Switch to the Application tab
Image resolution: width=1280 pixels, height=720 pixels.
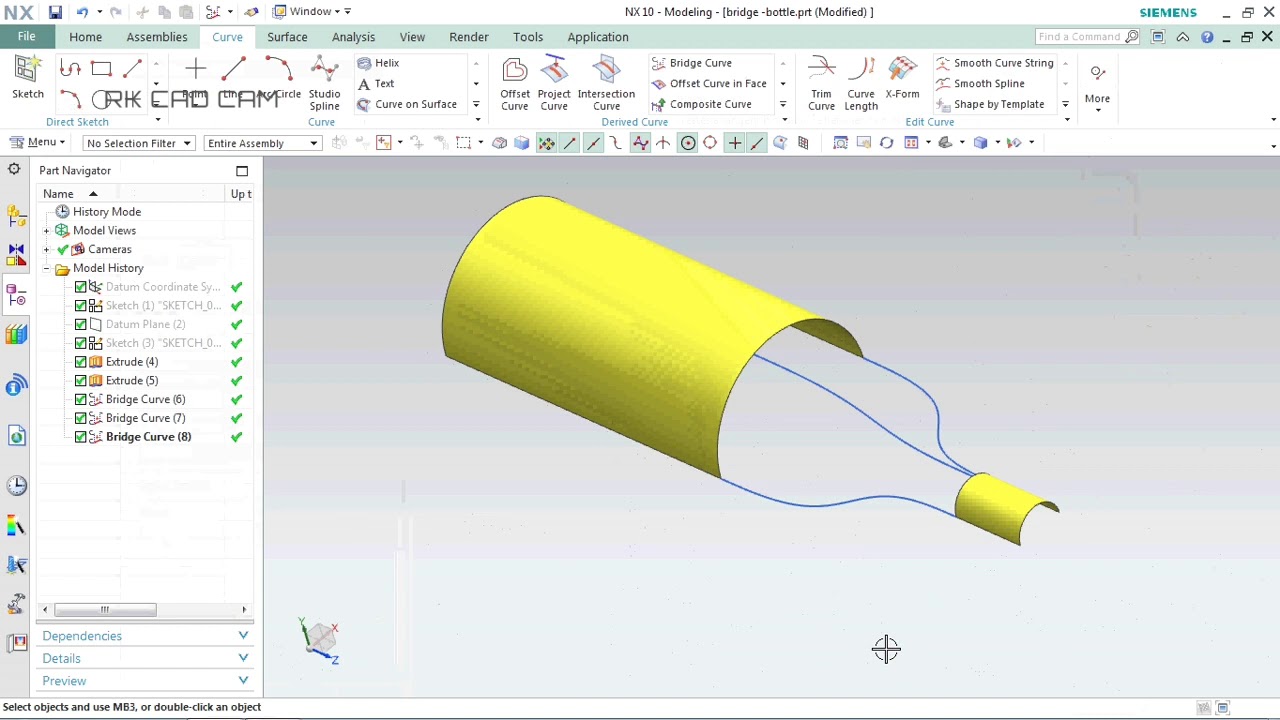point(598,37)
